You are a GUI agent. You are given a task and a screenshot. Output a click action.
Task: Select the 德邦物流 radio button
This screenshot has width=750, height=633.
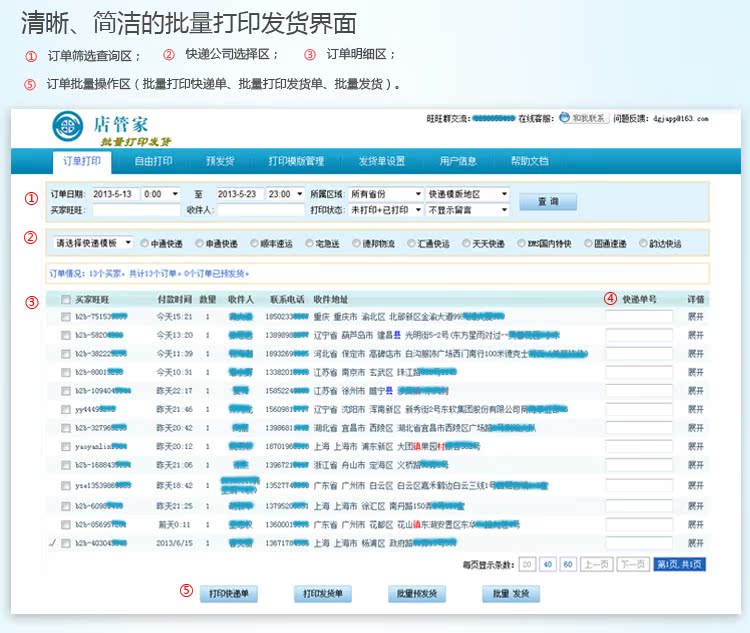pyautogui.click(x=356, y=244)
